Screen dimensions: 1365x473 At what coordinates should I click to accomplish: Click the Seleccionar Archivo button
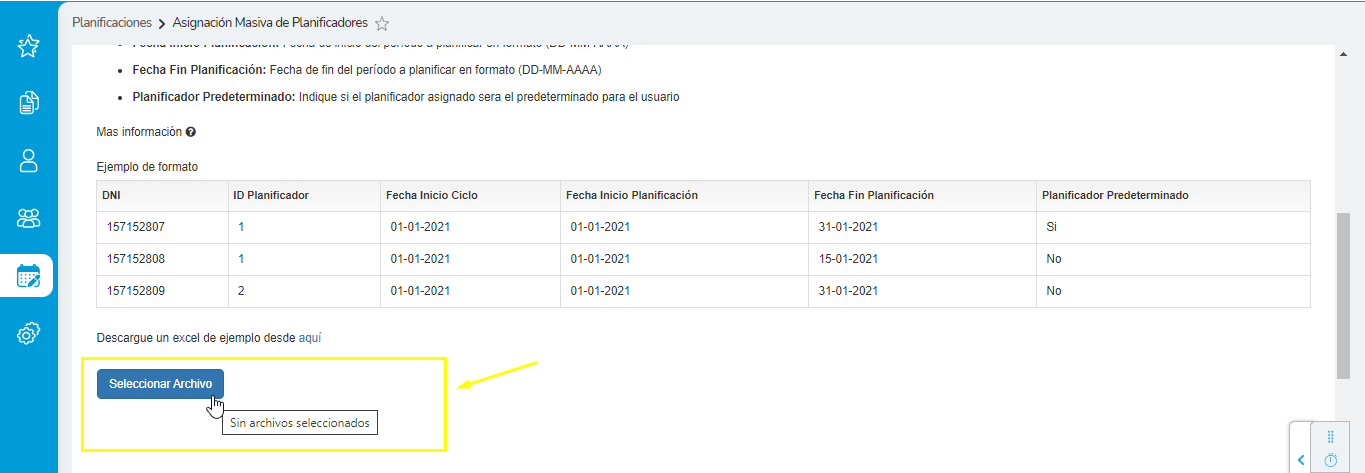pyautogui.click(x=160, y=384)
